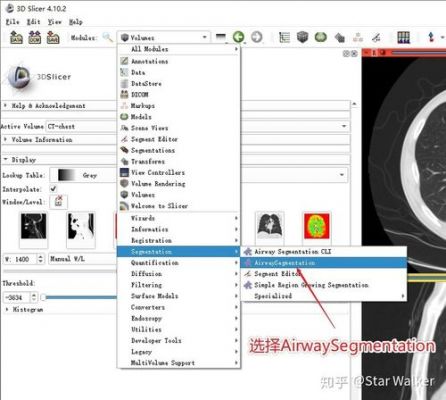446x400 pixels.
Task: Expand the Specialized submenu
Action: [x=324, y=296]
